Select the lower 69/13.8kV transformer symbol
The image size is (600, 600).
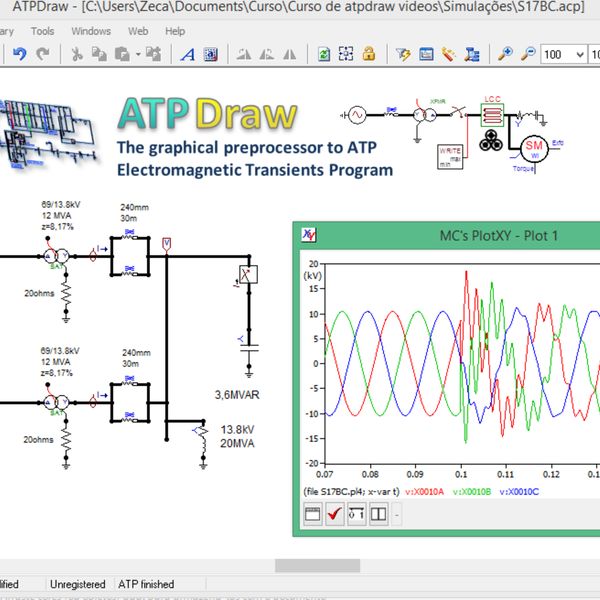coord(57,403)
